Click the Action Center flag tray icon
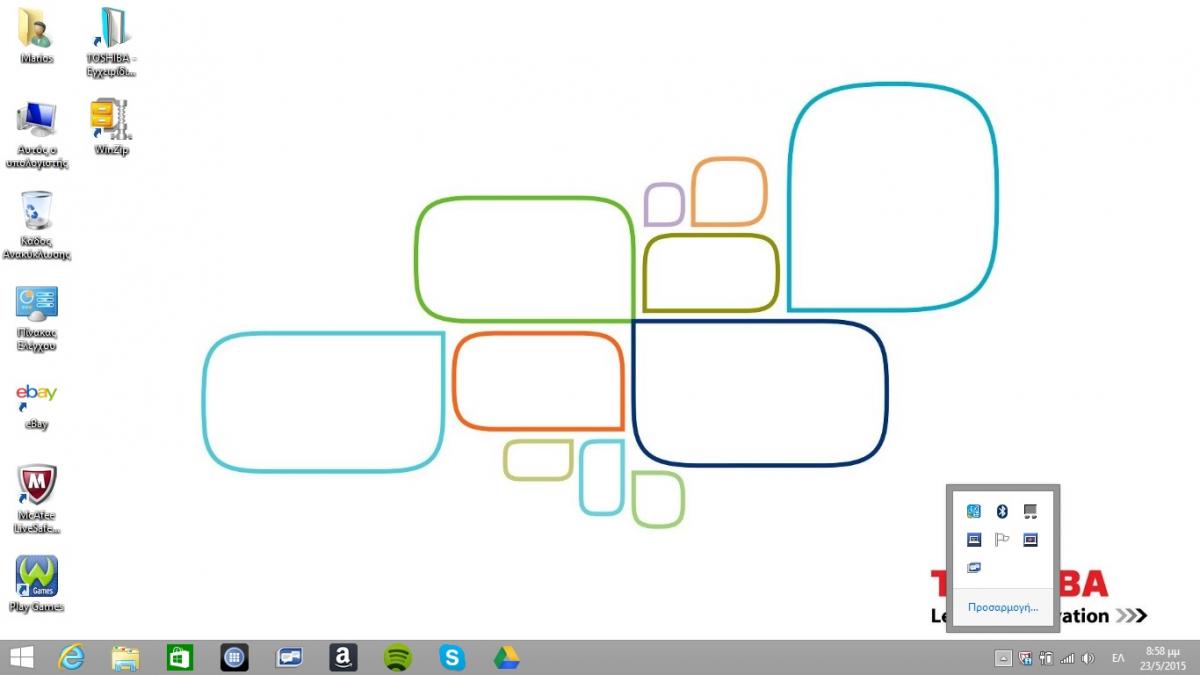The width and height of the screenshot is (1200, 675). click(1002, 539)
